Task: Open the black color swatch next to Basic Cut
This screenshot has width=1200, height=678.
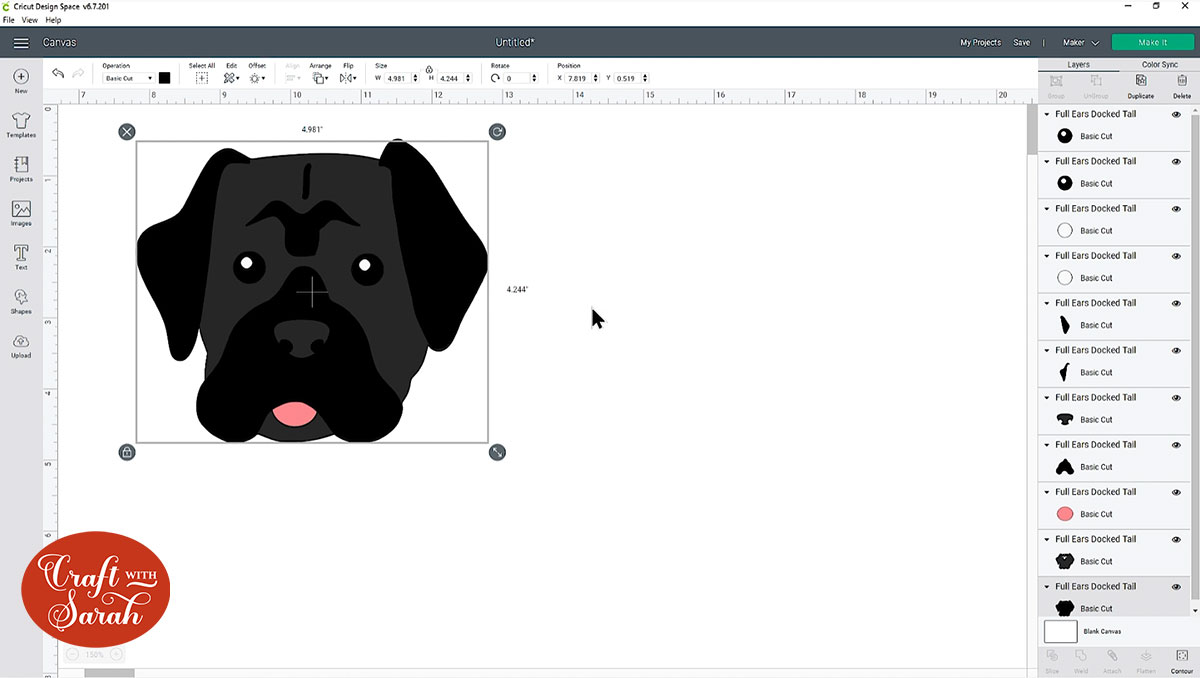Action: pyautogui.click(x=163, y=76)
